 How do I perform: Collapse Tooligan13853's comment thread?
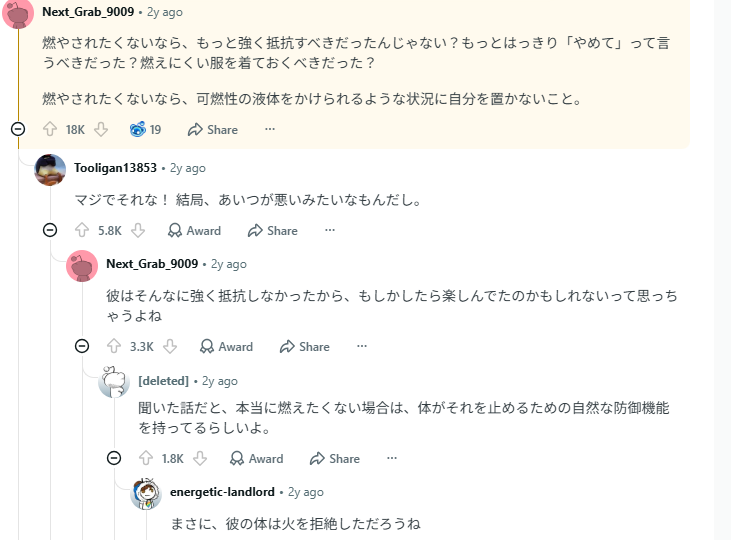[x=50, y=230]
